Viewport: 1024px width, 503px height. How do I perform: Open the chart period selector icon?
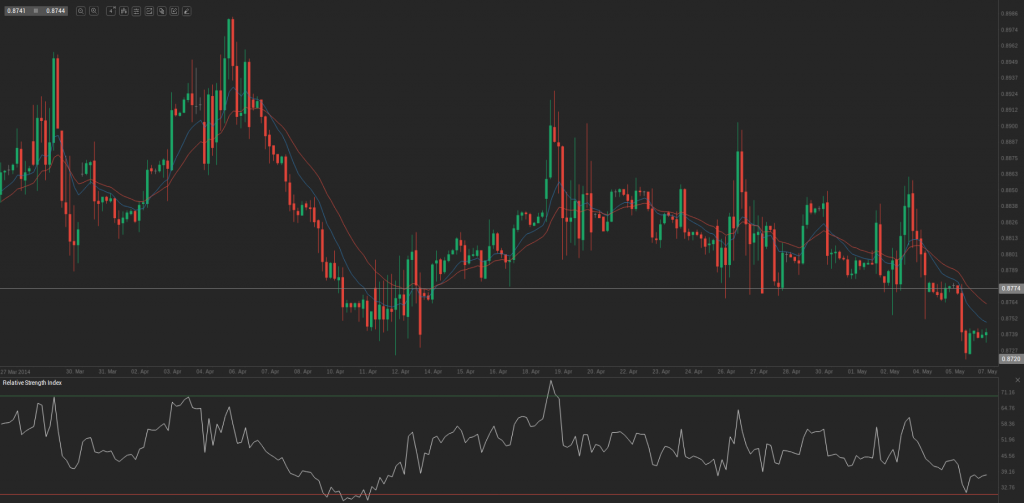point(111,11)
